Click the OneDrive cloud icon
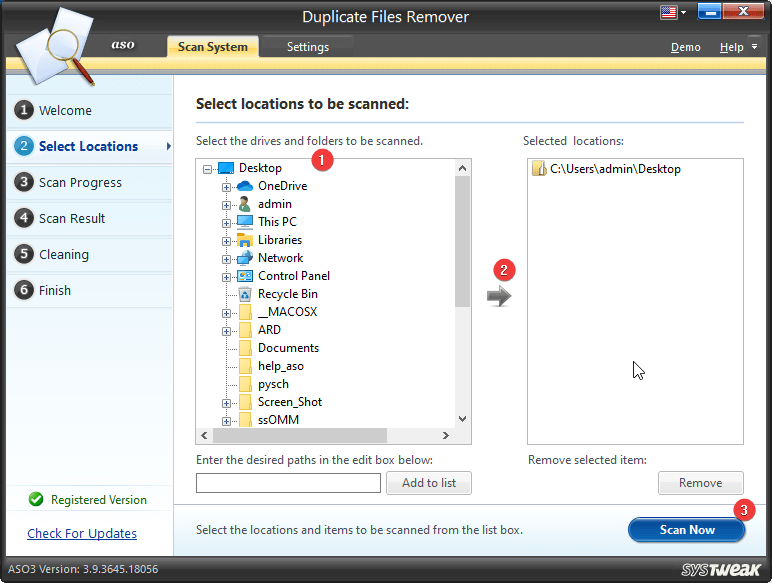This screenshot has width=772, height=583. click(x=245, y=186)
